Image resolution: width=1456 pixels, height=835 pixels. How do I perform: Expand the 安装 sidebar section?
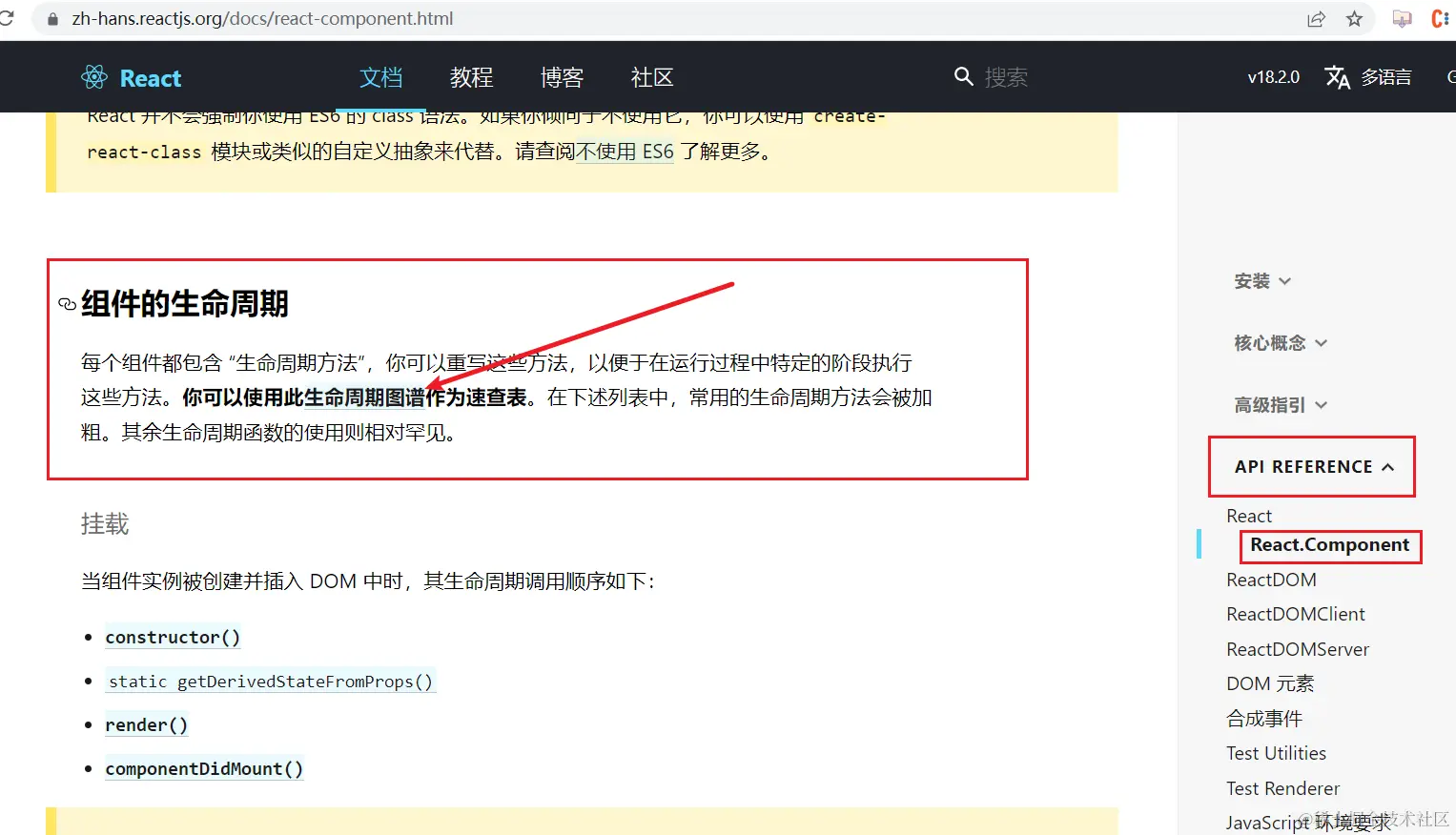1262,281
